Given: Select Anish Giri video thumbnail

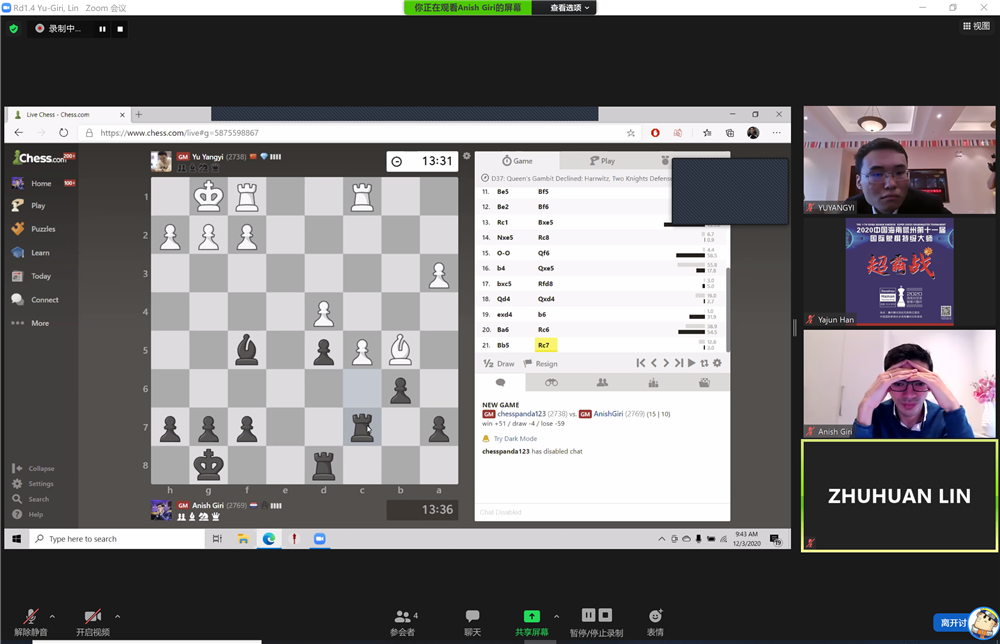Looking at the screenshot, I should 899,384.
